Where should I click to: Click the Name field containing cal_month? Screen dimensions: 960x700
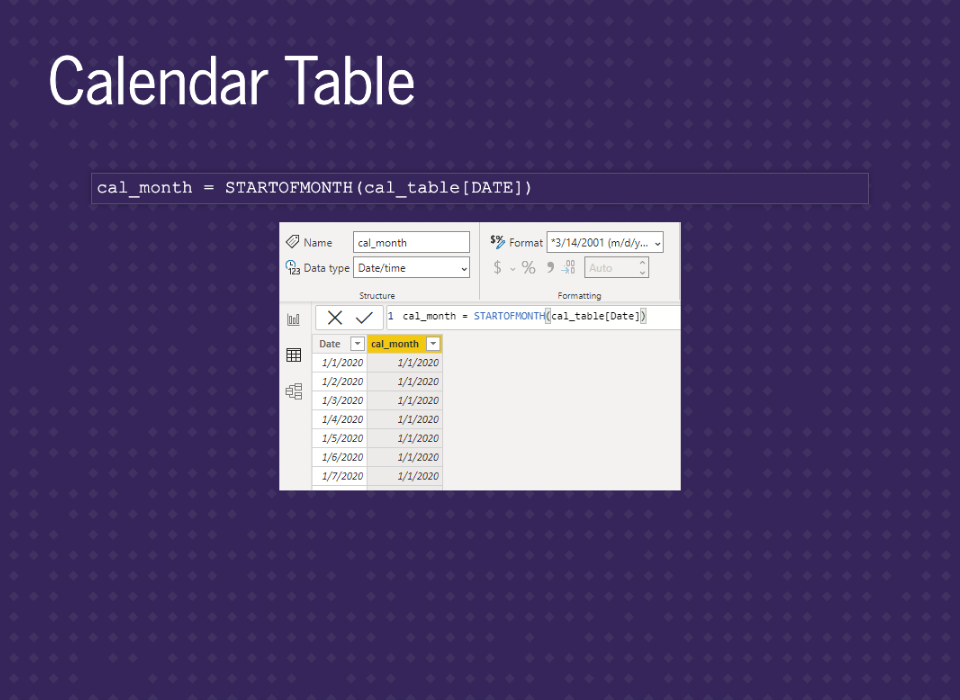tap(411, 242)
